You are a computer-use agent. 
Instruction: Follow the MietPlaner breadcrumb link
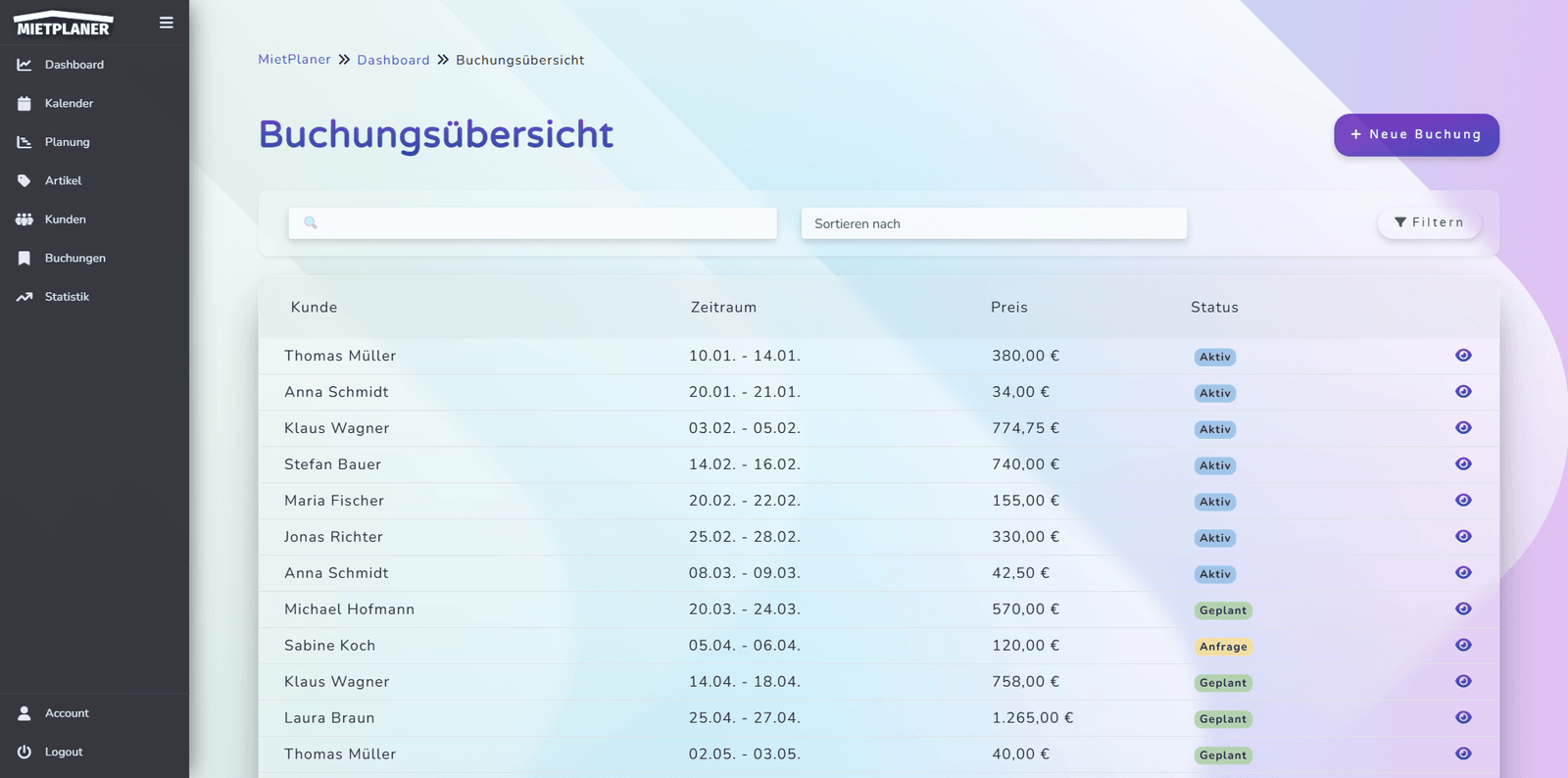pos(294,60)
